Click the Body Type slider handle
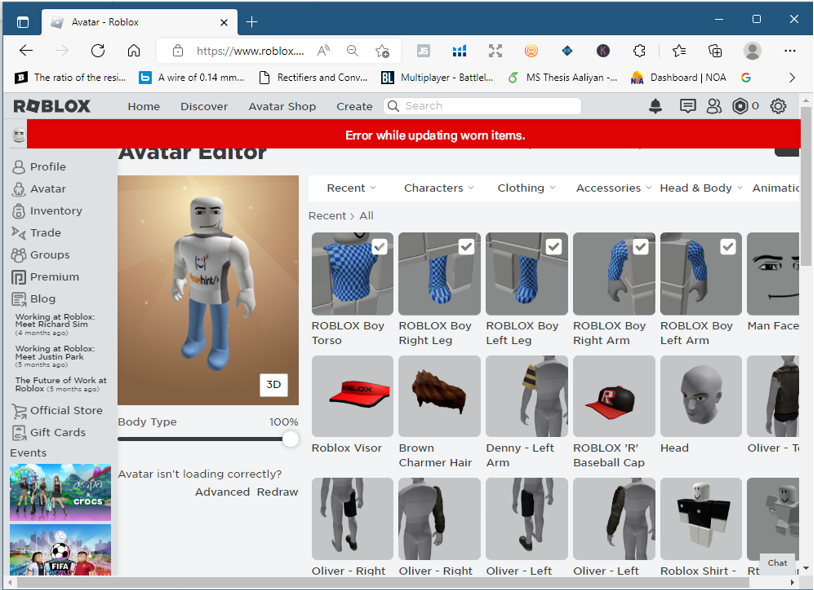 coord(290,439)
